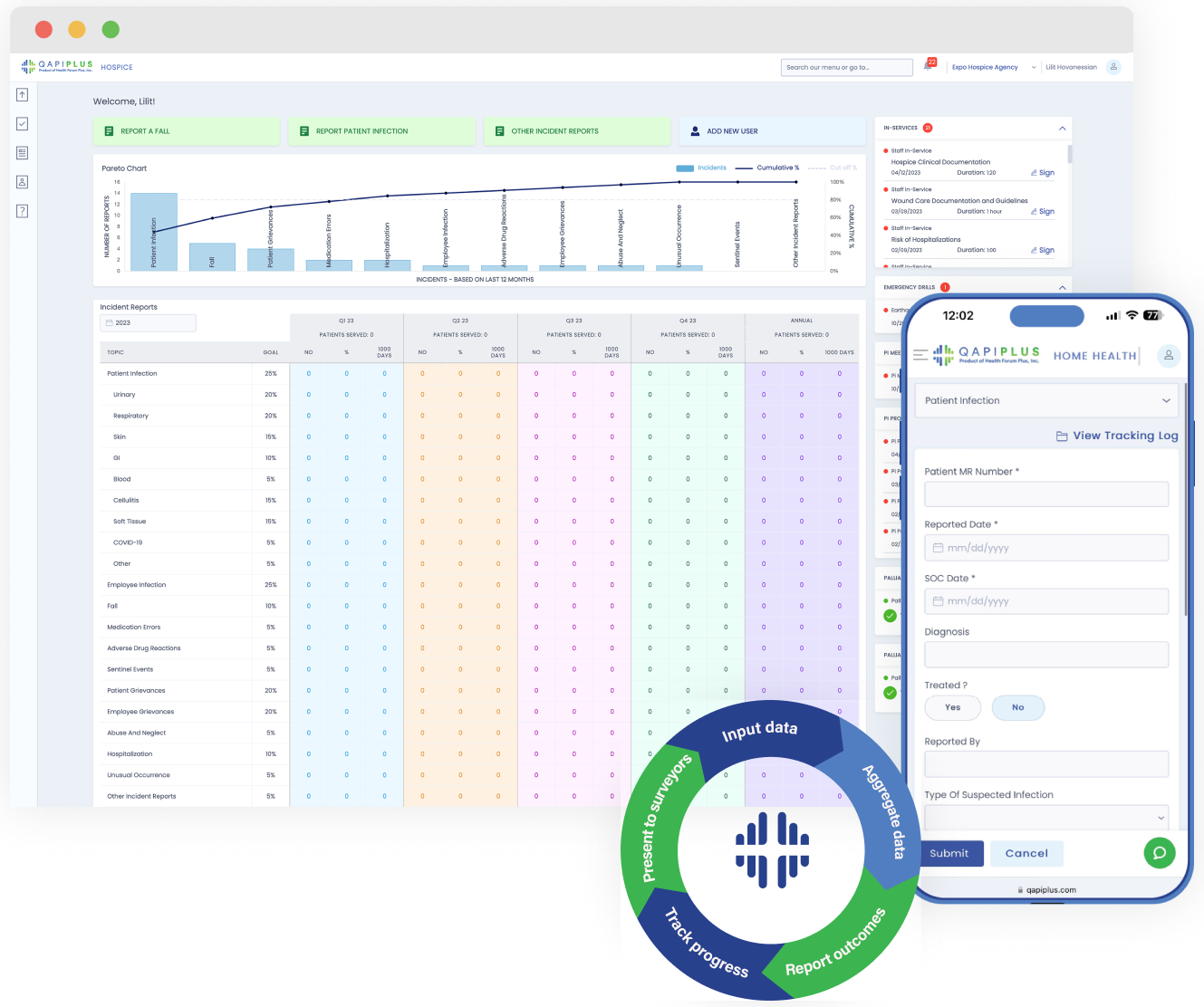Select No for Treated on the phone

click(x=1018, y=707)
